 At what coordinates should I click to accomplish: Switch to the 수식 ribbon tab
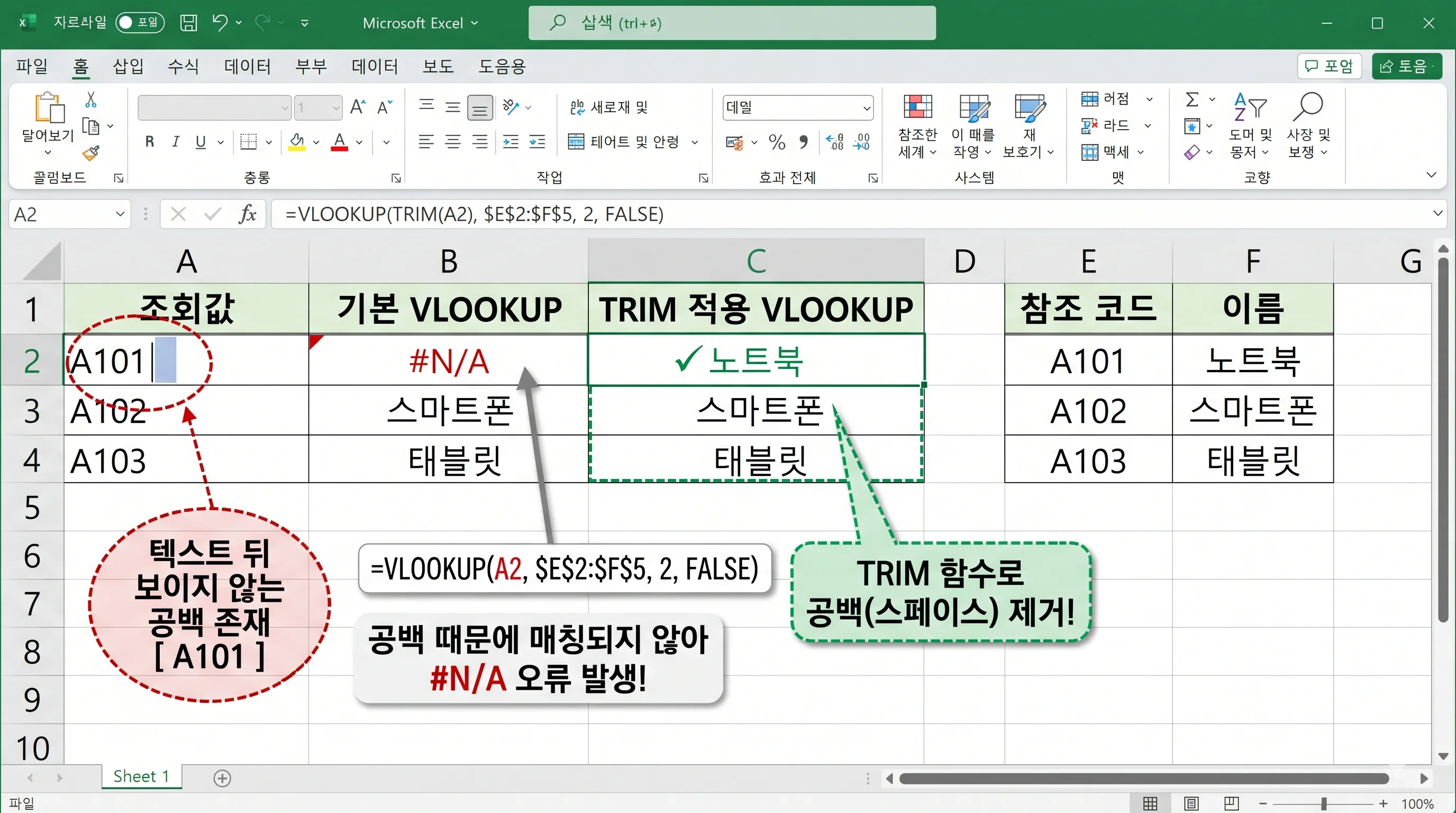pyautogui.click(x=183, y=66)
